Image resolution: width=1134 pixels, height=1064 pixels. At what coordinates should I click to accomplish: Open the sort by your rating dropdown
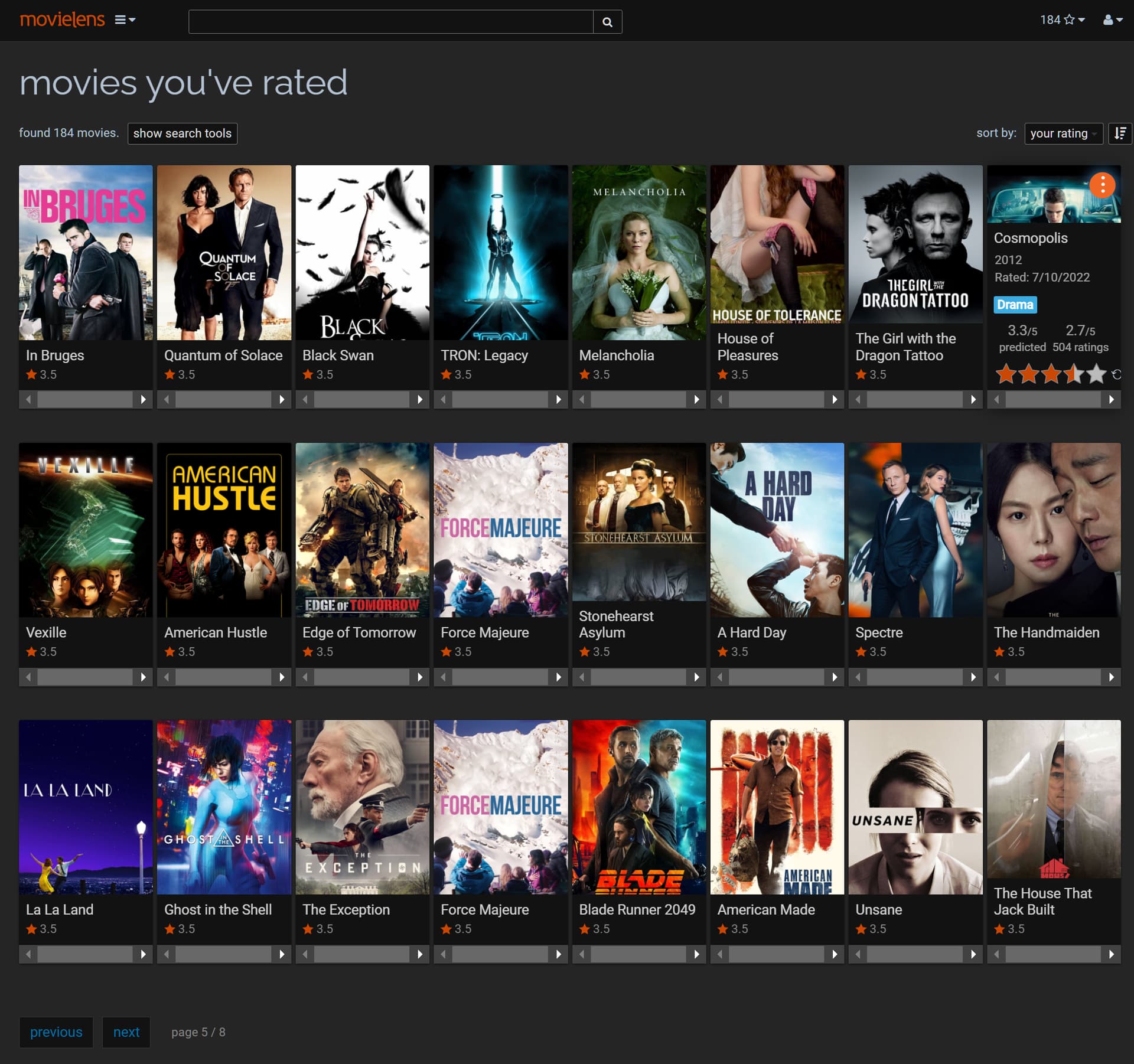pos(1063,133)
